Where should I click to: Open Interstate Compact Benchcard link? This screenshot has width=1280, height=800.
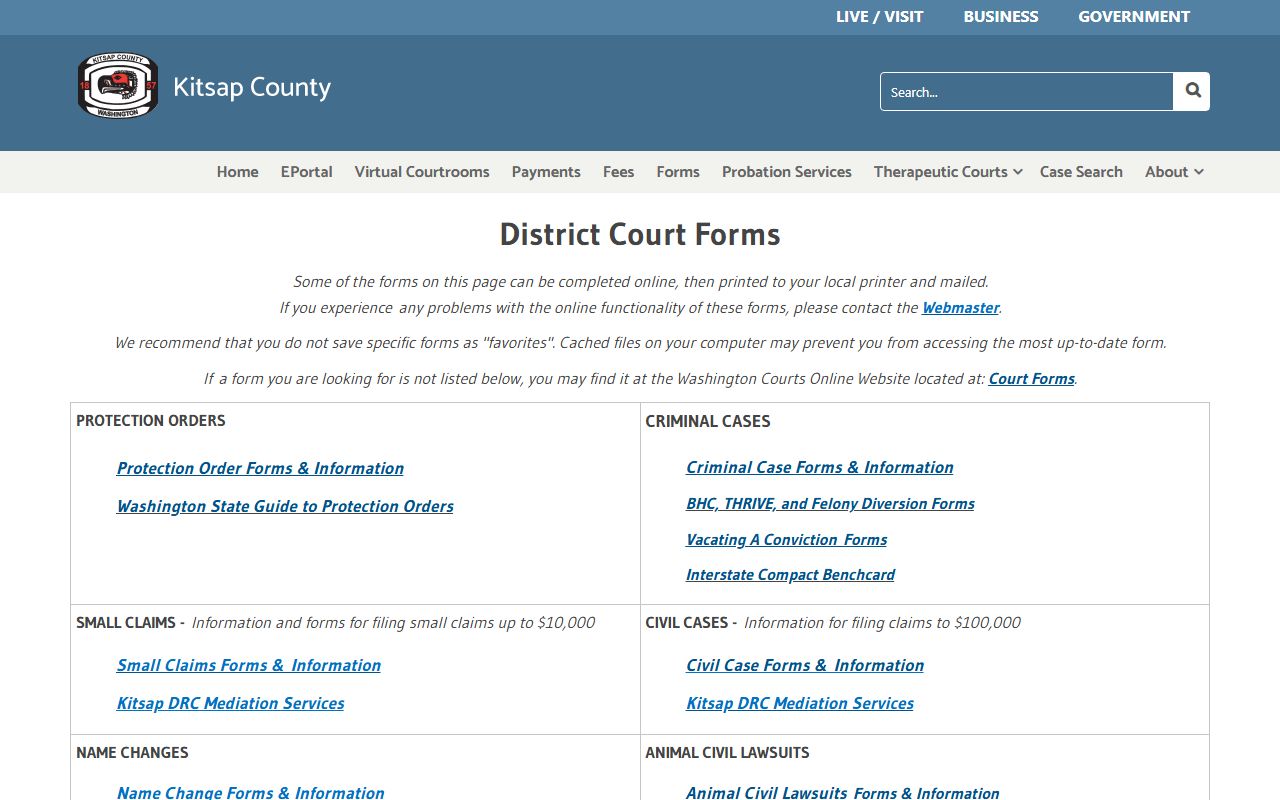[790, 575]
